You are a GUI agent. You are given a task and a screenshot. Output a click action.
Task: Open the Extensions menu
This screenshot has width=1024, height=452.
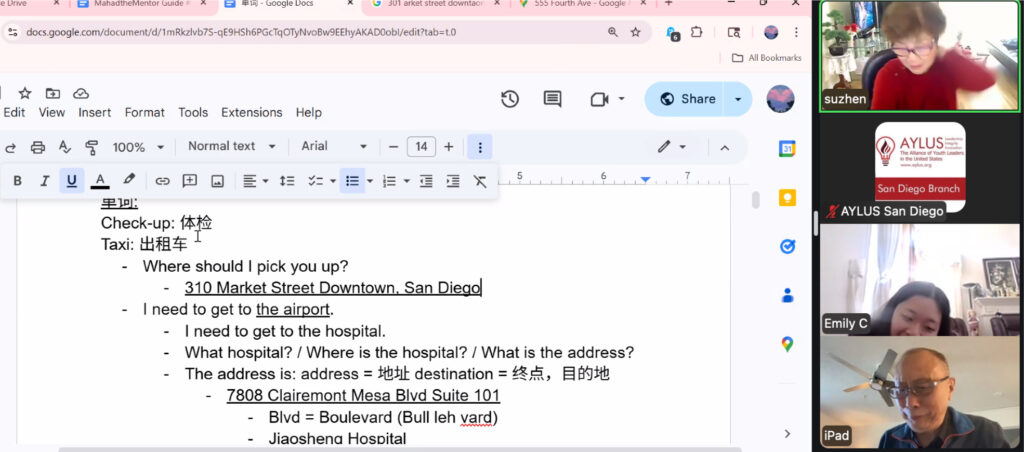pos(251,112)
